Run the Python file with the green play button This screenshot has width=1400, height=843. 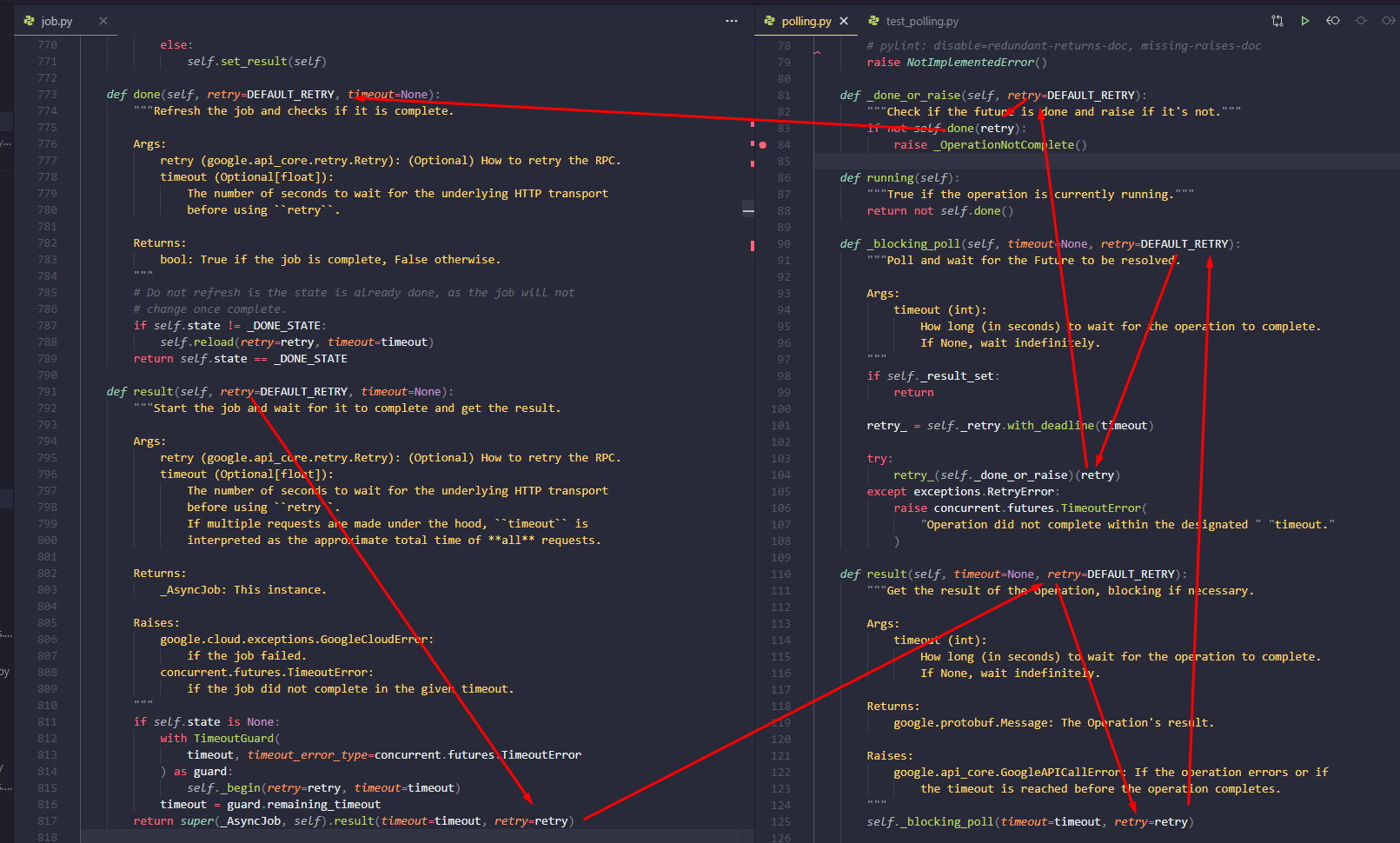pyautogui.click(x=1305, y=21)
